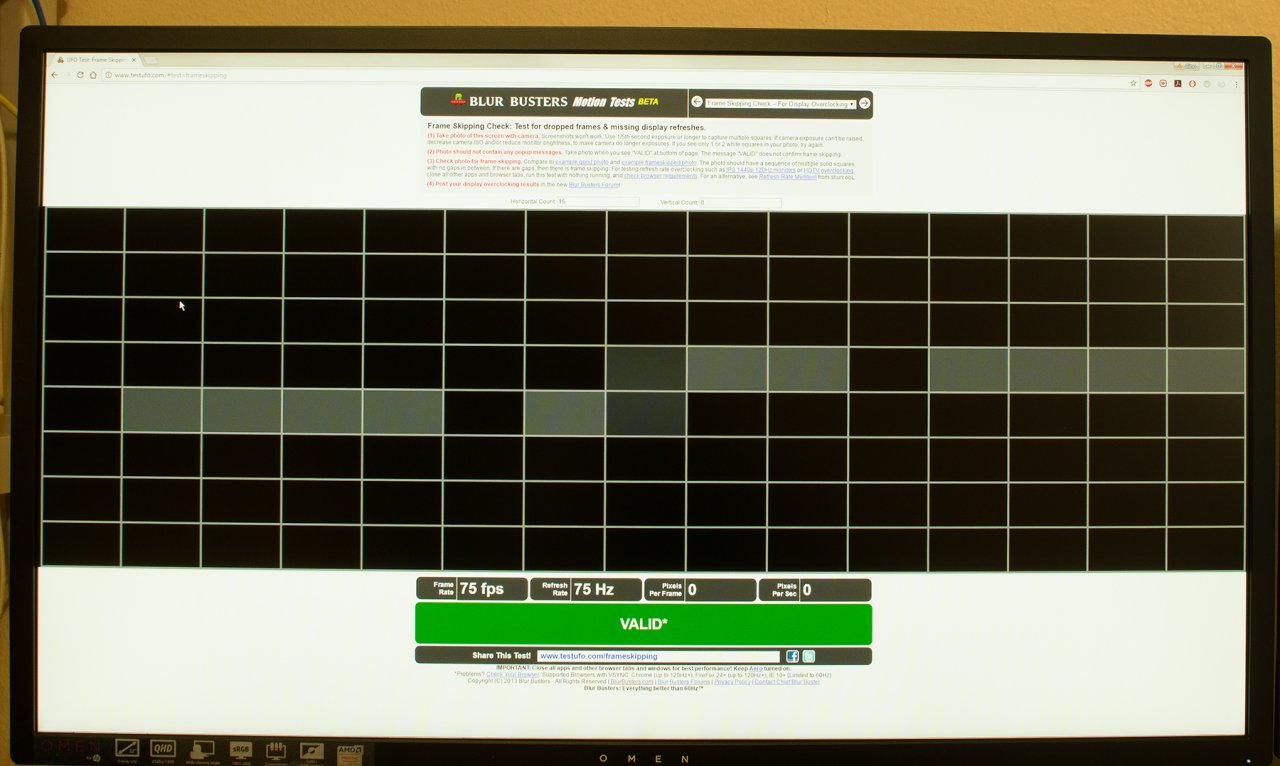Image resolution: width=1280 pixels, height=766 pixels.
Task: Select the testufo.com/frameskipping share URL field
Action: (658, 656)
